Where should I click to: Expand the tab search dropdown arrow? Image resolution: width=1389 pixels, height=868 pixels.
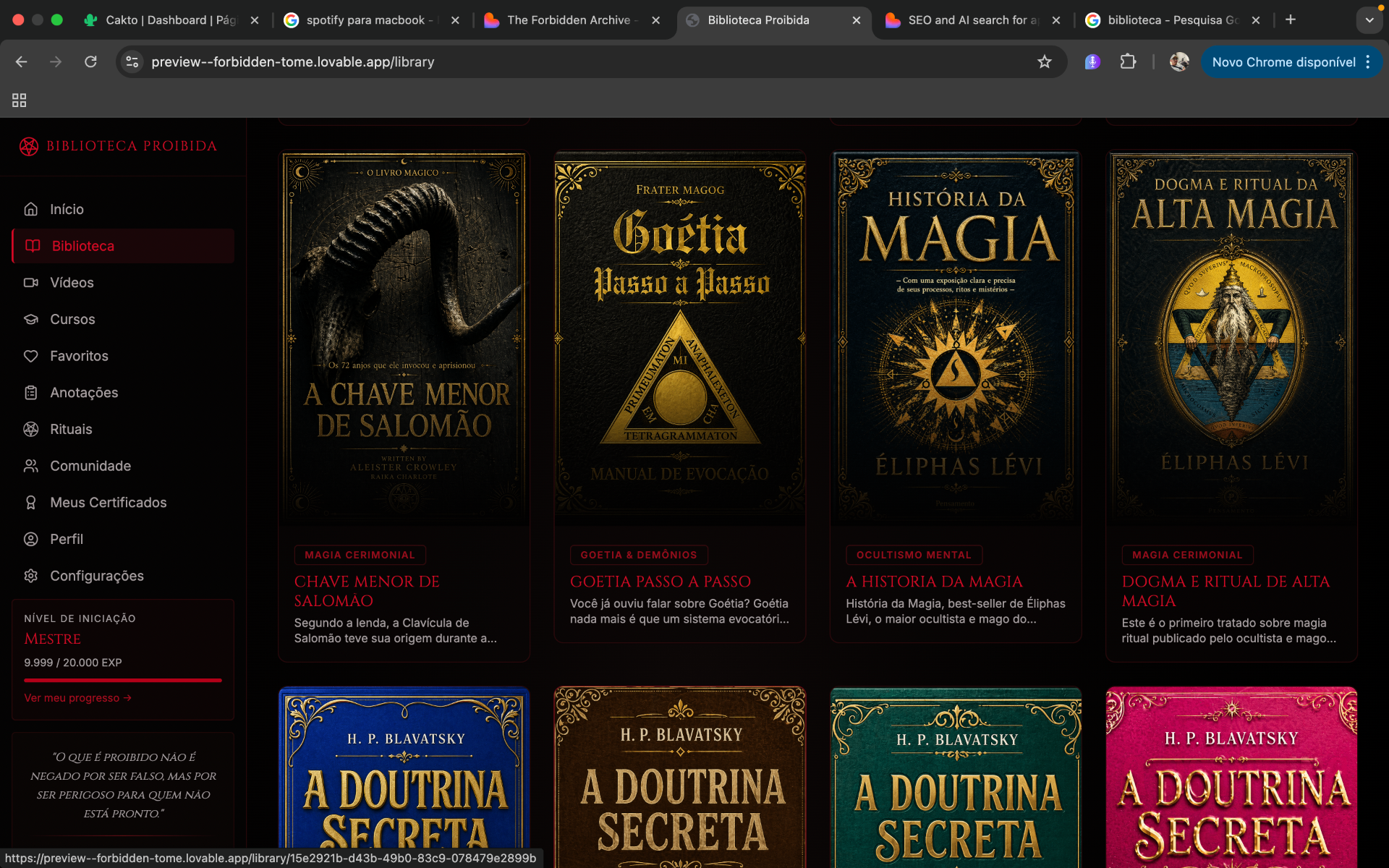pyautogui.click(x=1369, y=20)
